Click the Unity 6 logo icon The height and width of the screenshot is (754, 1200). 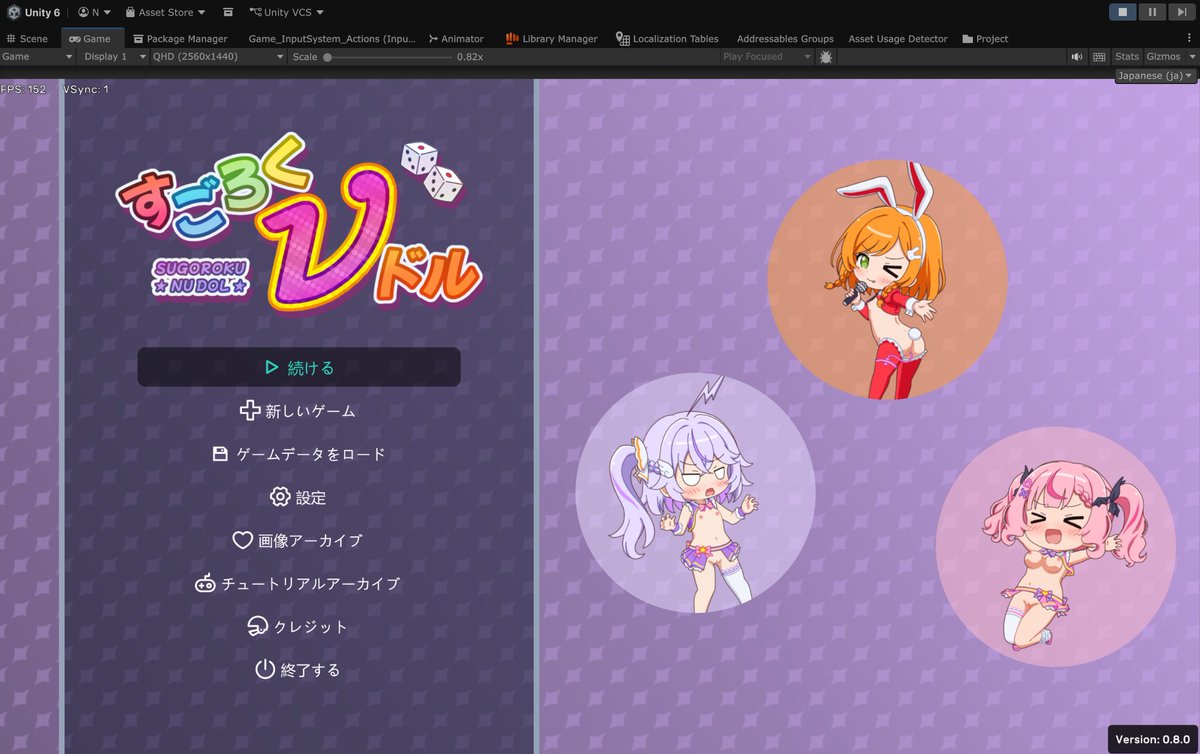(13, 12)
